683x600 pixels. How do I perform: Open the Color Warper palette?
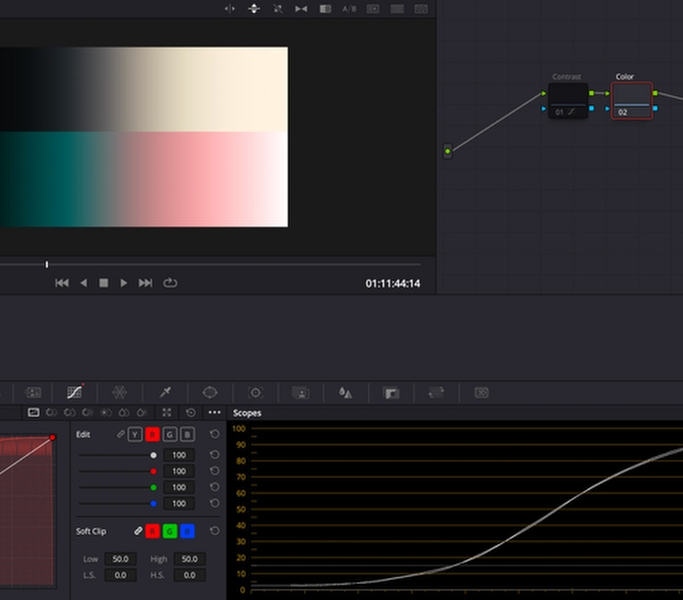[119, 393]
